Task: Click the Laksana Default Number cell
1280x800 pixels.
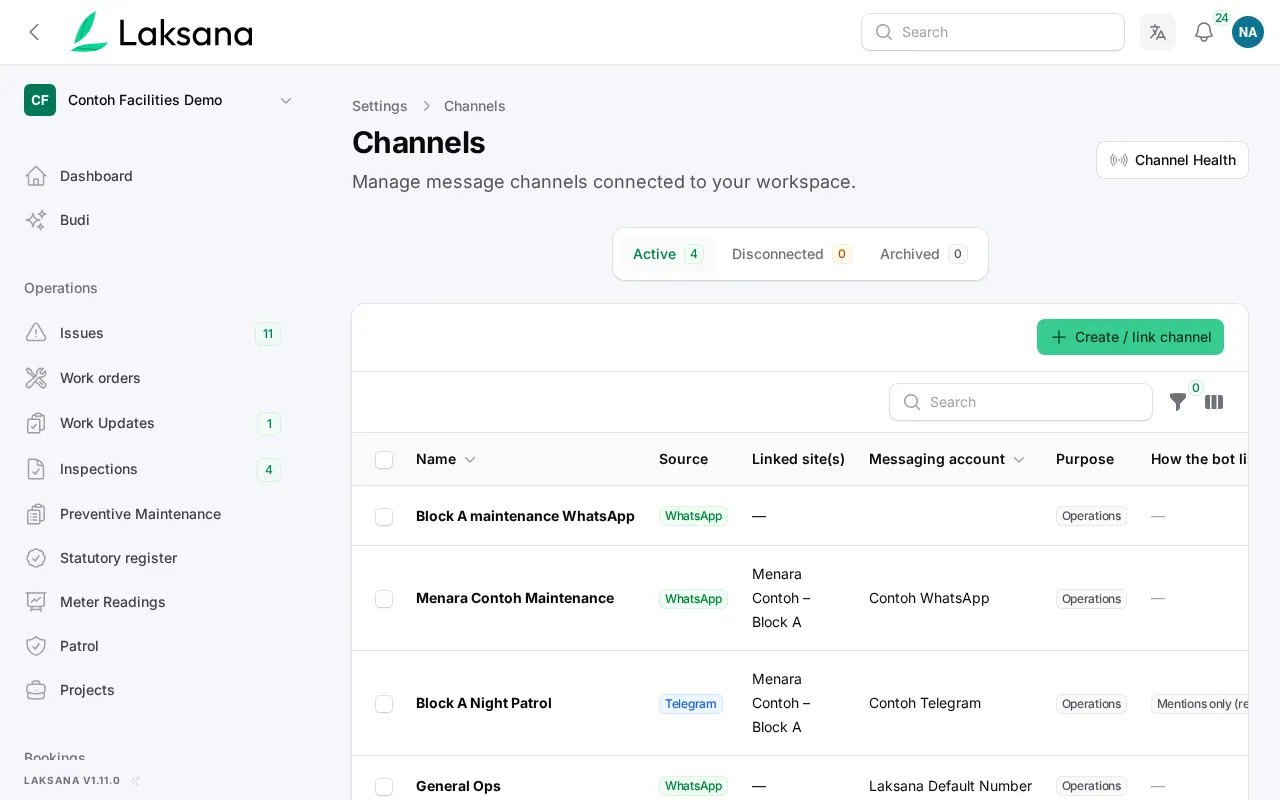Action: [950, 786]
